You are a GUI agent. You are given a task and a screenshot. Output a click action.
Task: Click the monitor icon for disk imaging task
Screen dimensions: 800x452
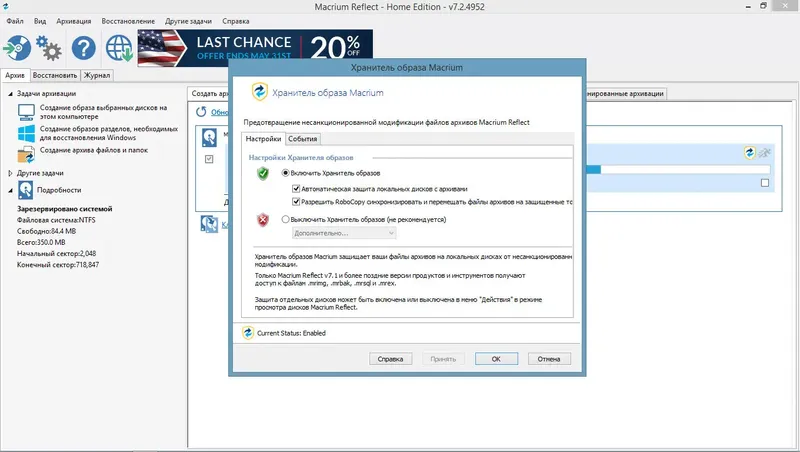tap(26, 112)
